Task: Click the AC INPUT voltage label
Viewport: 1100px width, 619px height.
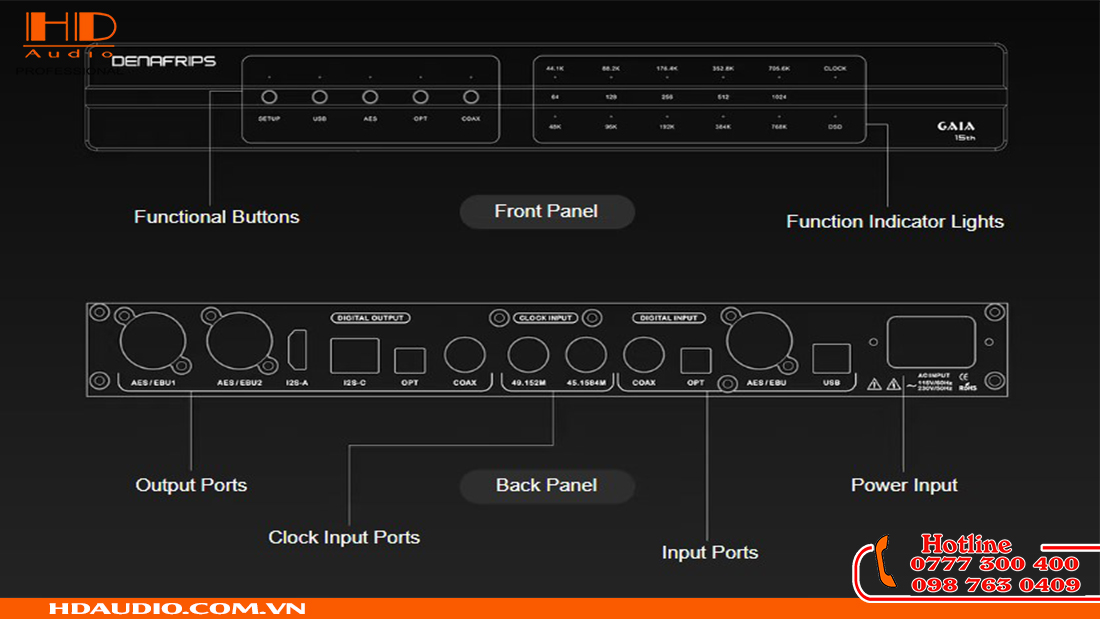Action: (934, 382)
